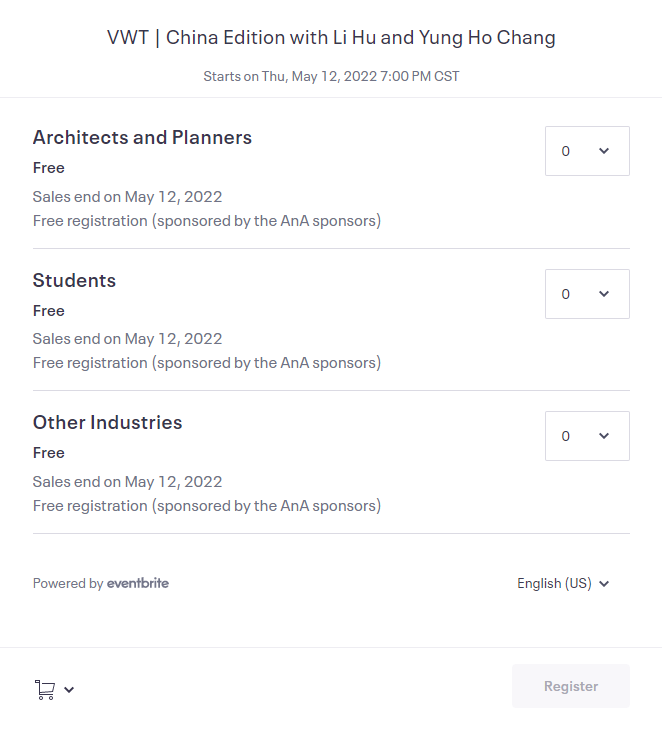Image resolution: width=662 pixels, height=729 pixels.
Task: Click zero value in Architects quantity box
Action: point(565,151)
